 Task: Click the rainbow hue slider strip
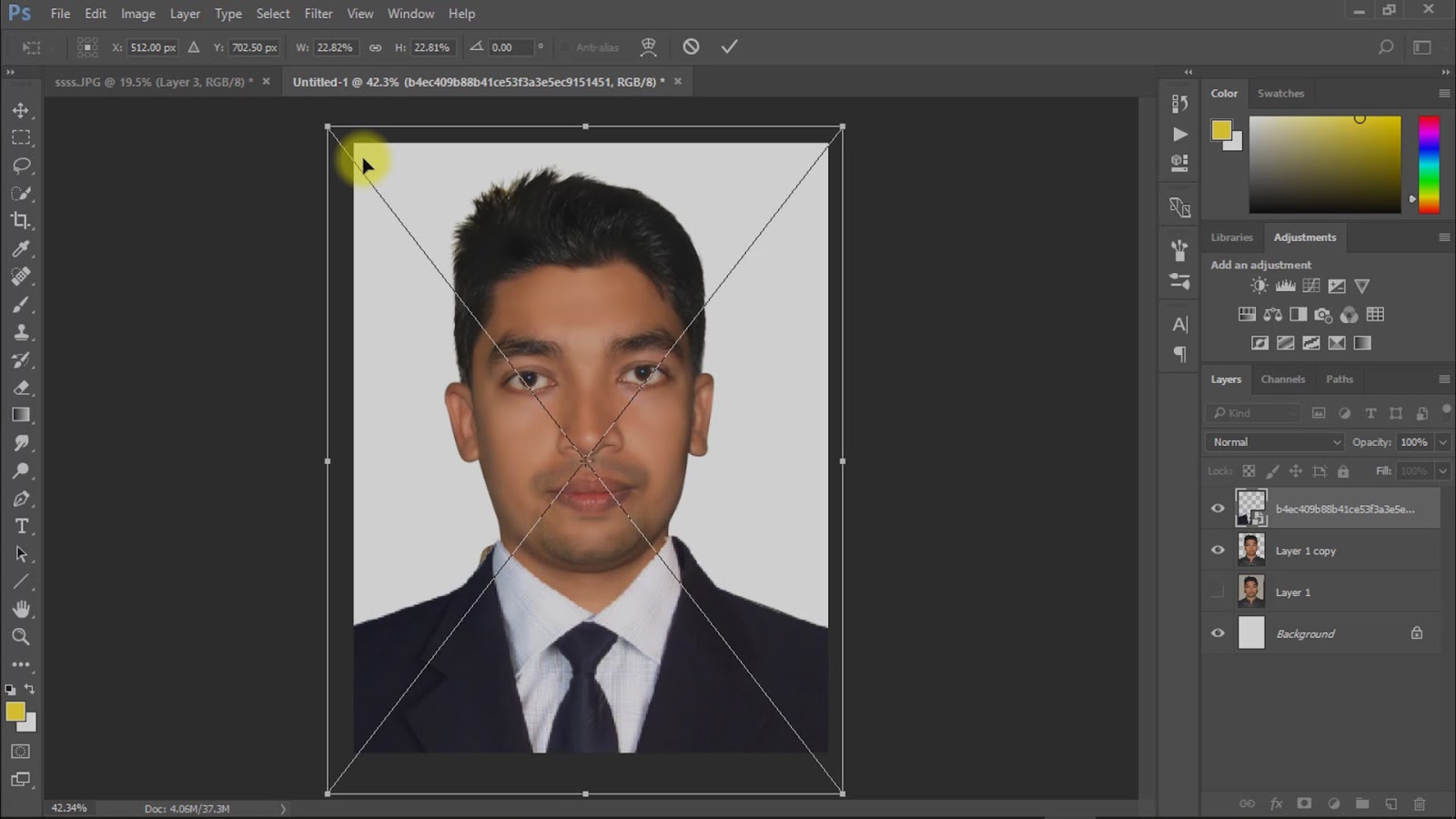1429,164
